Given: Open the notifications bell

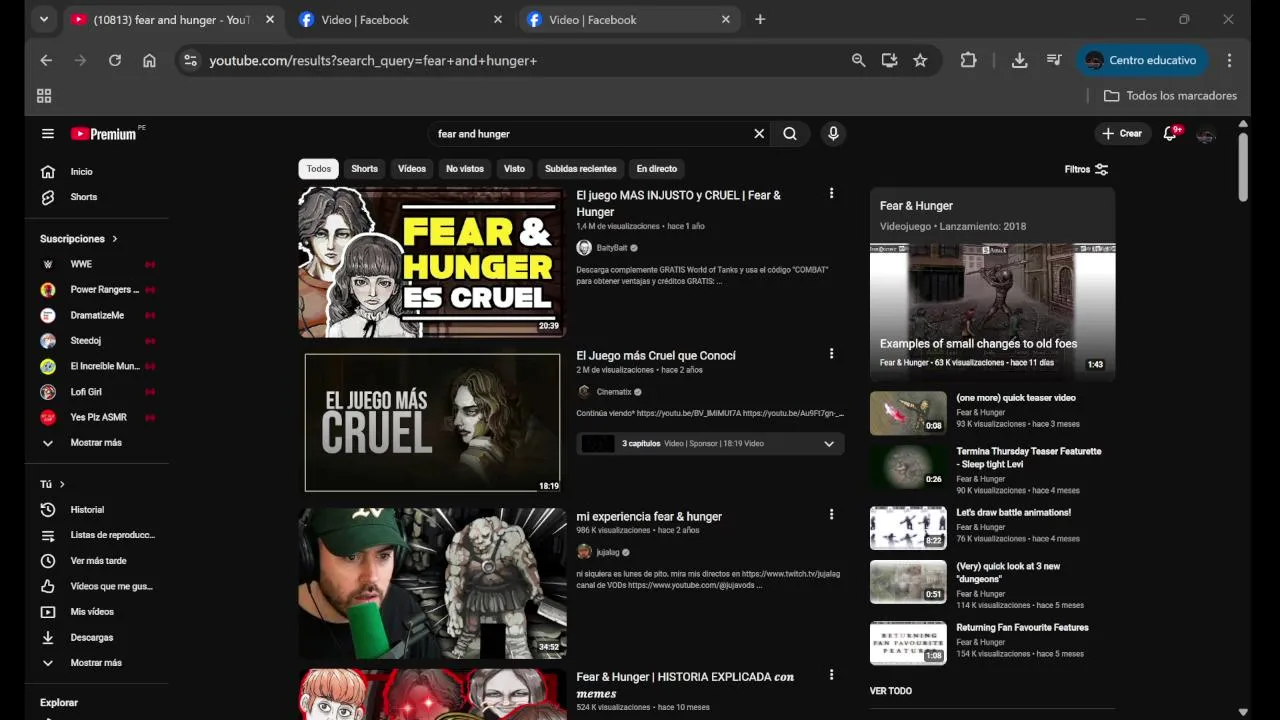Looking at the screenshot, I should 1169,133.
